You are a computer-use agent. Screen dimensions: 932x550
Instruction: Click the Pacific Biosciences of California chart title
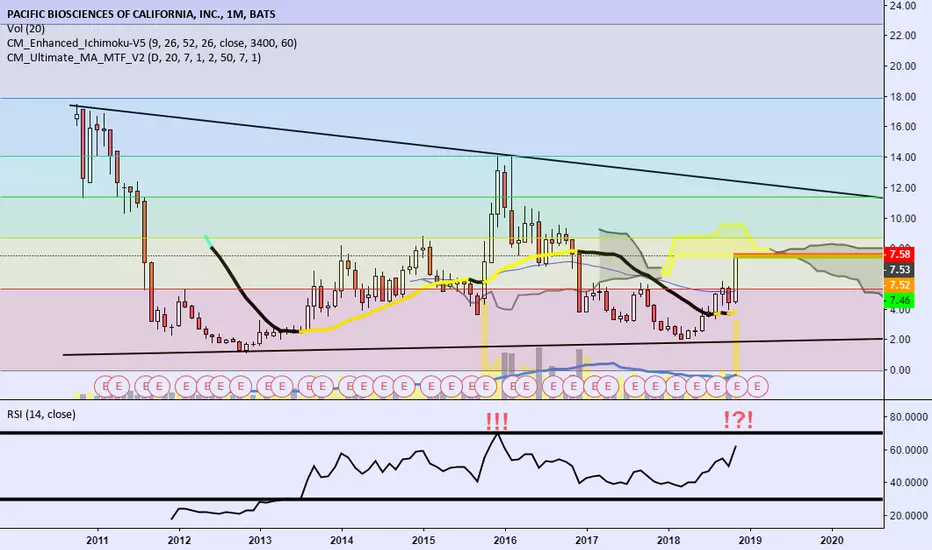[x=141, y=14]
